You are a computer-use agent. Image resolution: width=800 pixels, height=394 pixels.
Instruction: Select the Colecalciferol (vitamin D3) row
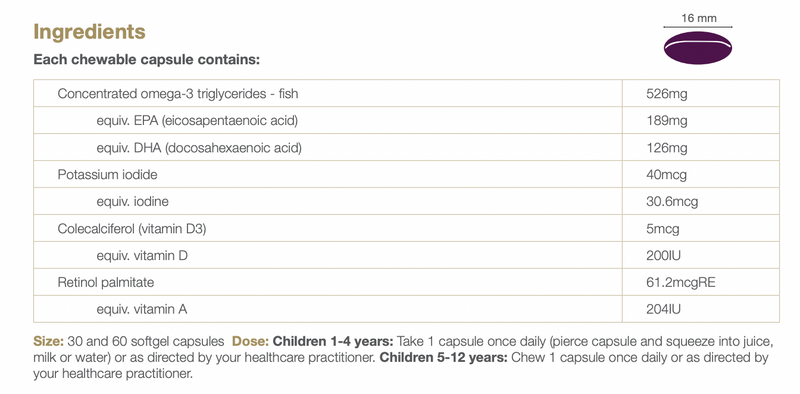(406, 229)
